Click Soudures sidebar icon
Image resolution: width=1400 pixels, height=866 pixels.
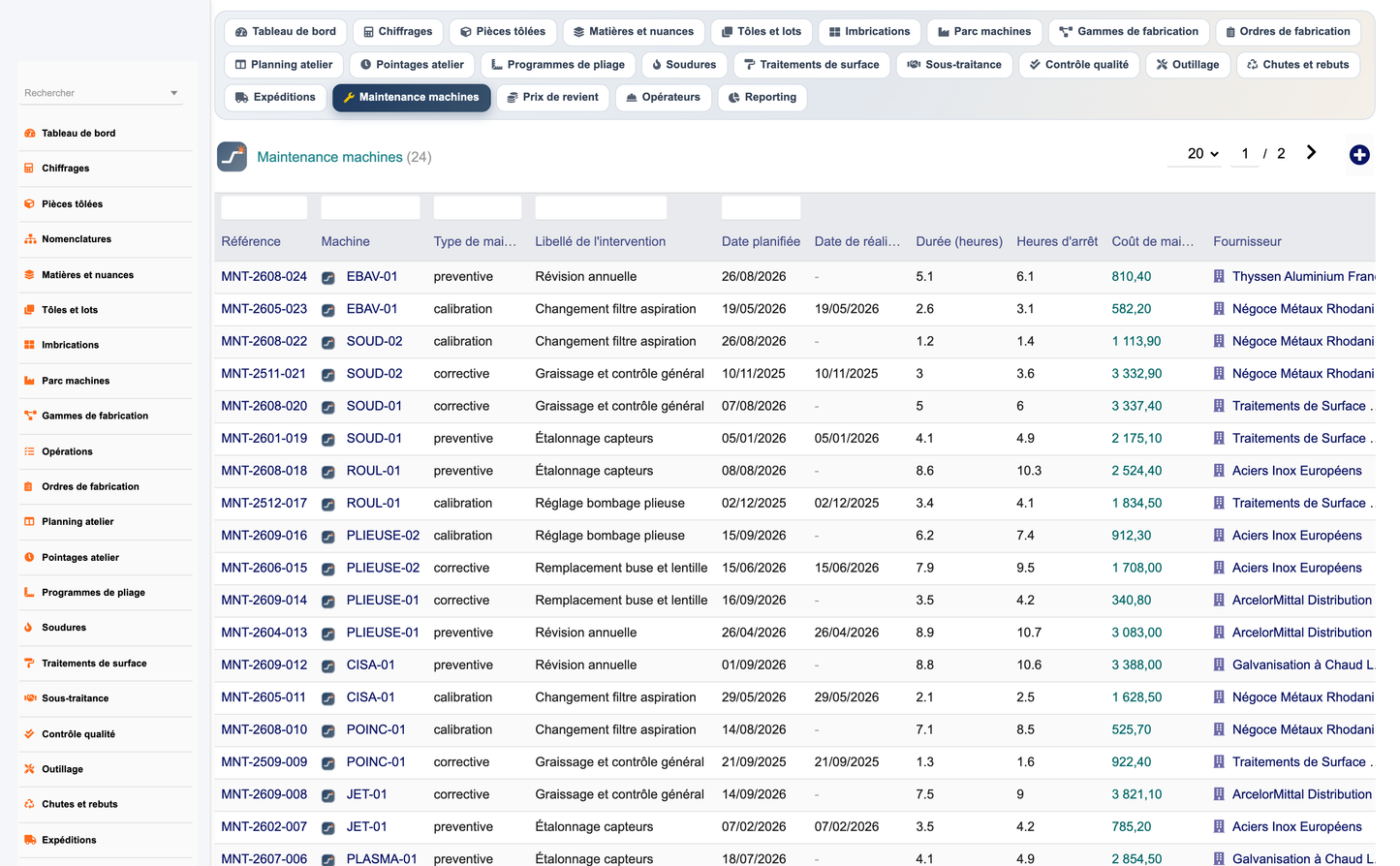tap(30, 628)
